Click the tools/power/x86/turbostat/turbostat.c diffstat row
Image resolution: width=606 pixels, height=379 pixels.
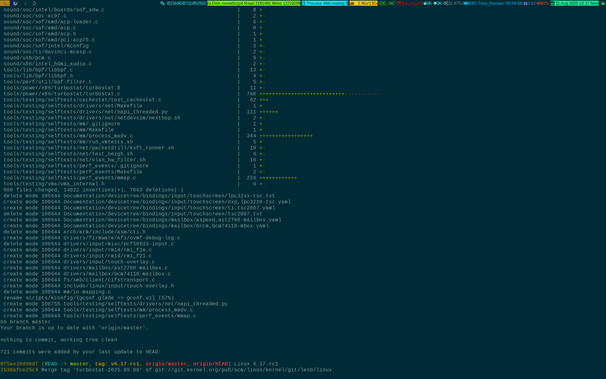point(191,94)
